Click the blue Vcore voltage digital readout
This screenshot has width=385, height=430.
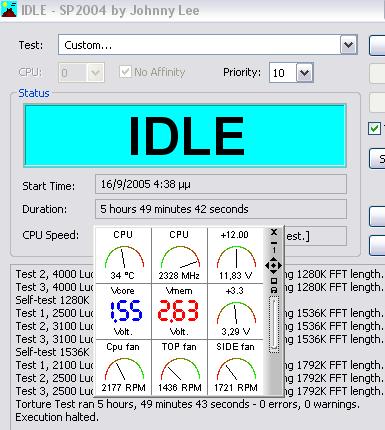point(126,311)
